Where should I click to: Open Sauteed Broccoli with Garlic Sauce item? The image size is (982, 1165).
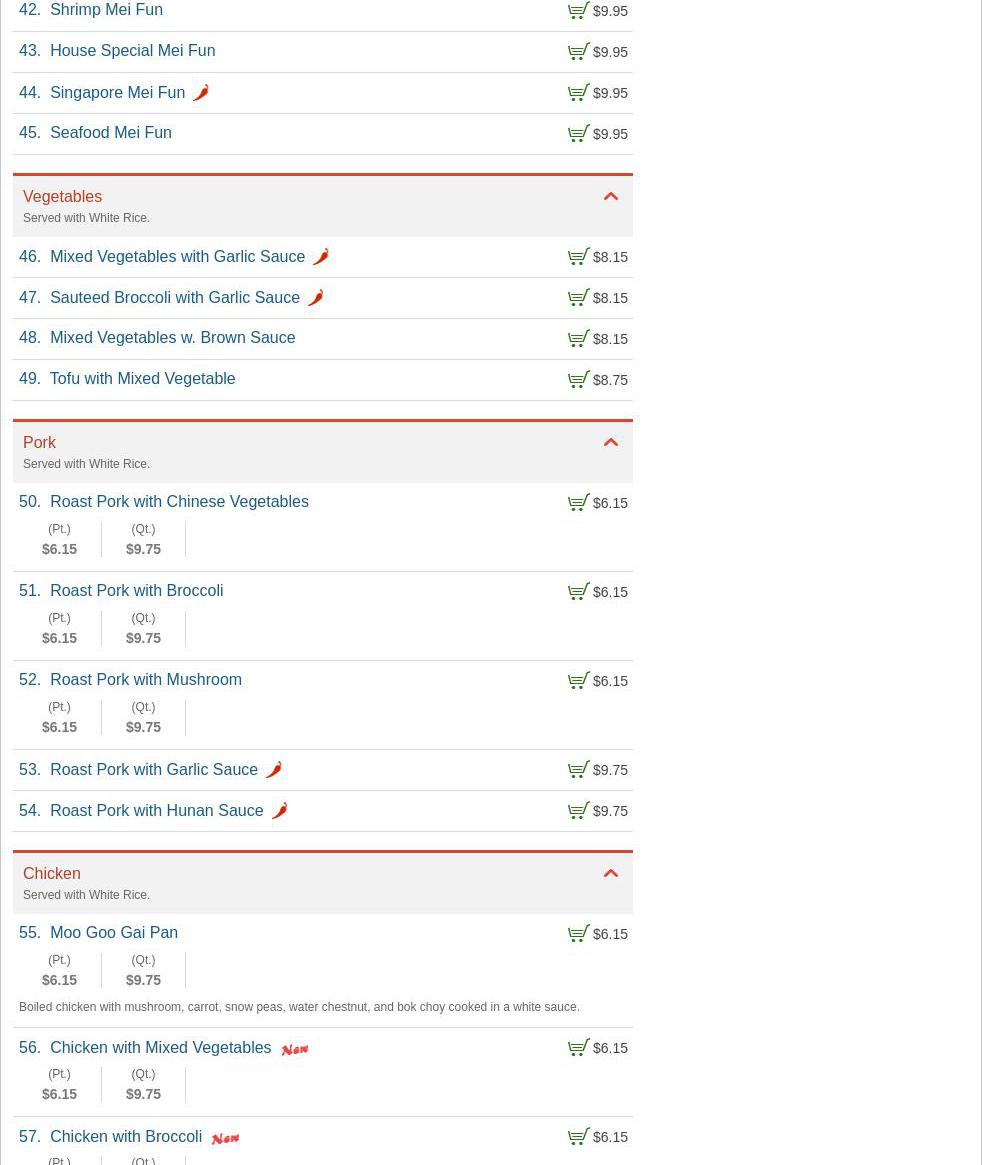tap(175, 297)
